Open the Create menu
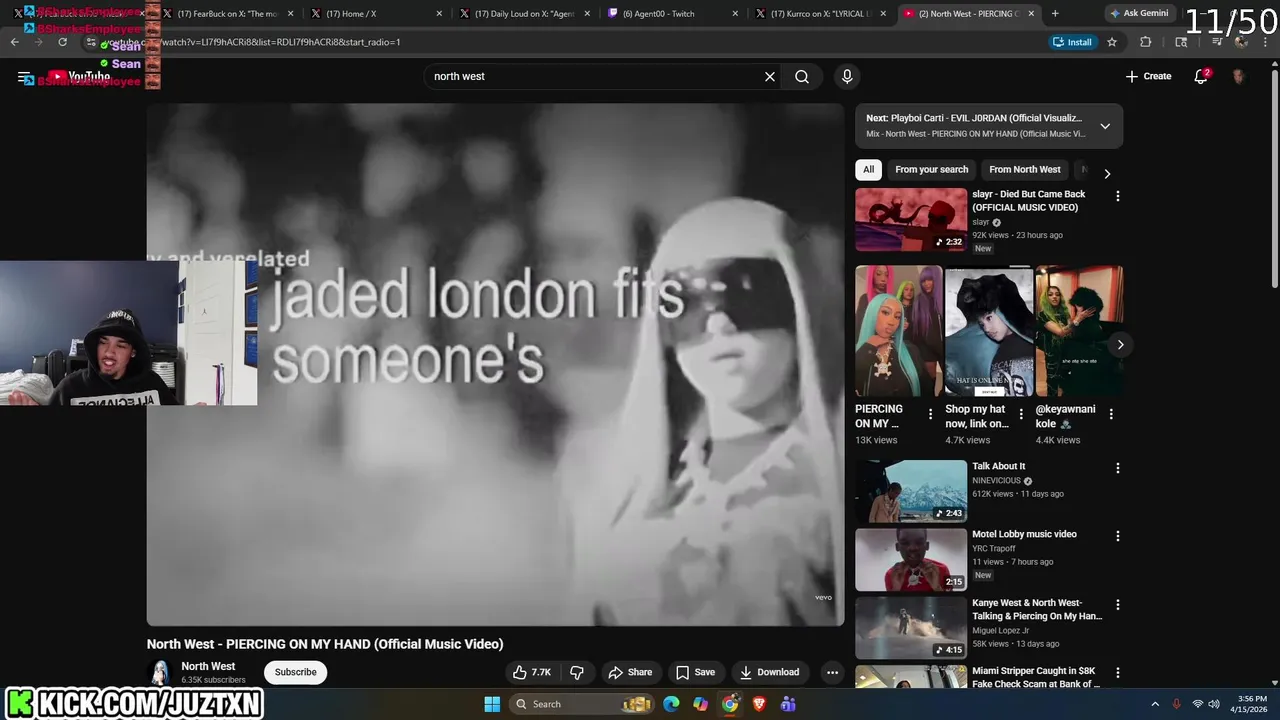Image resolution: width=1280 pixels, height=720 pixels. pos(1148,77)
